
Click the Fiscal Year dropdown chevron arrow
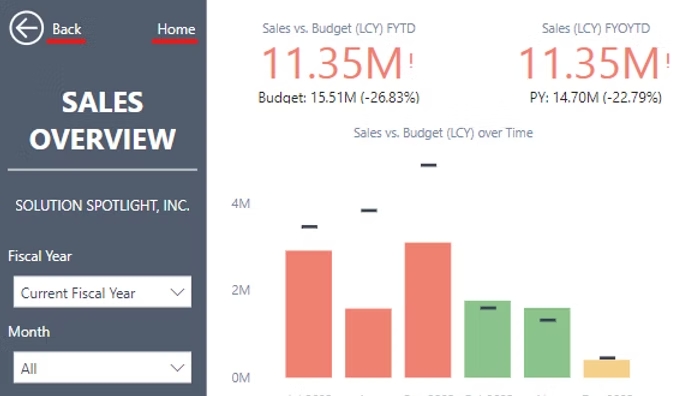click(177, 292)
